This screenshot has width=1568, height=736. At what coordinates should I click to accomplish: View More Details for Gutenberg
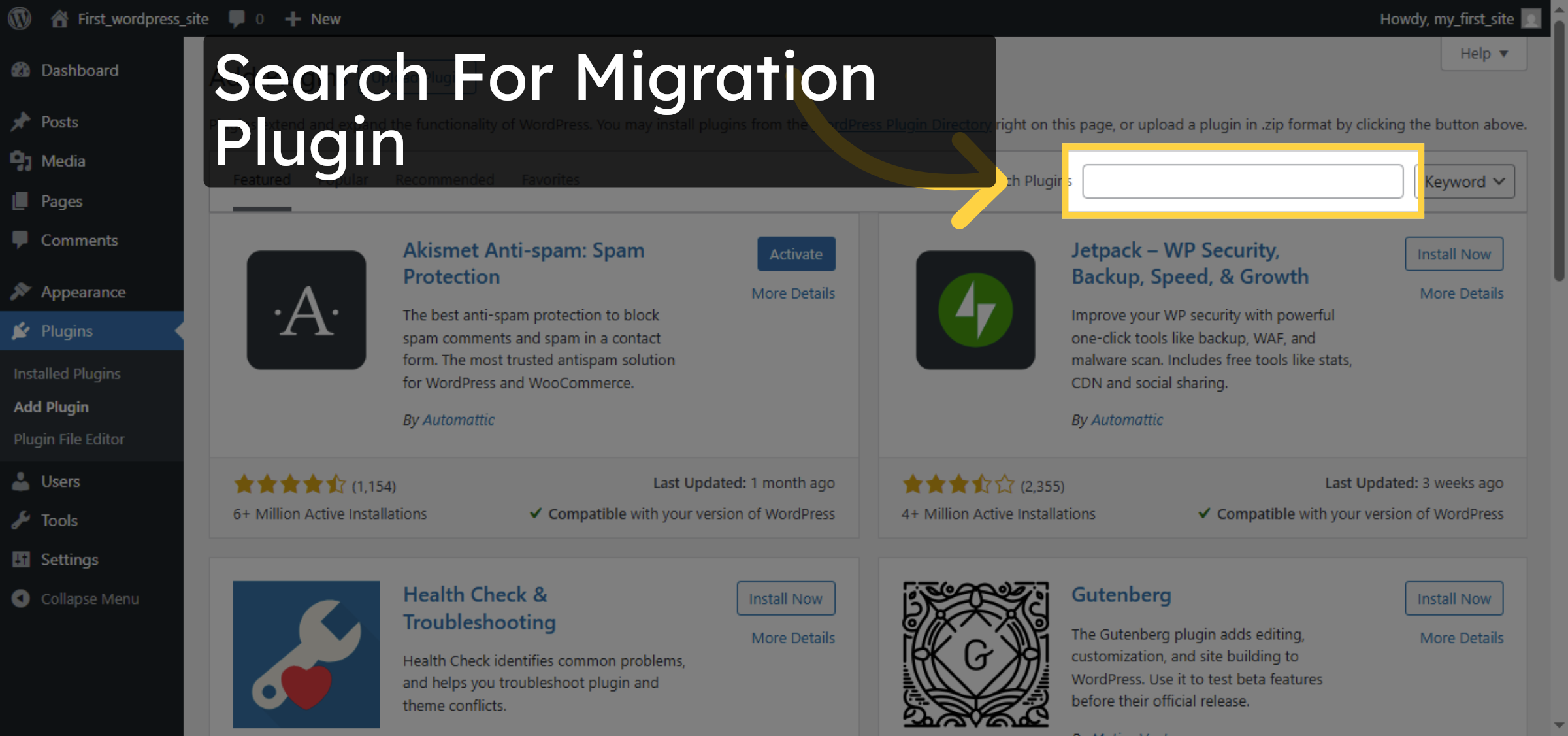coord(1461,637)
